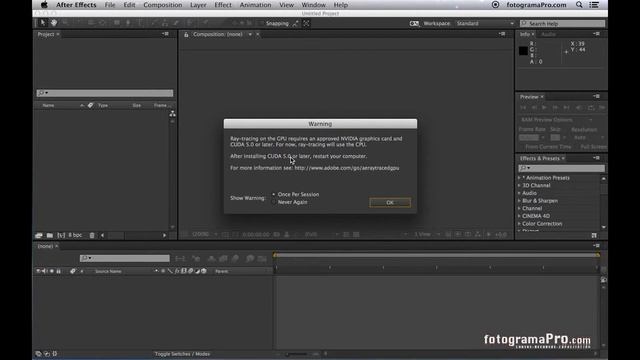
Task: Enable the Snapping checkbox in toolbar
Action: (x=262, y=24)
